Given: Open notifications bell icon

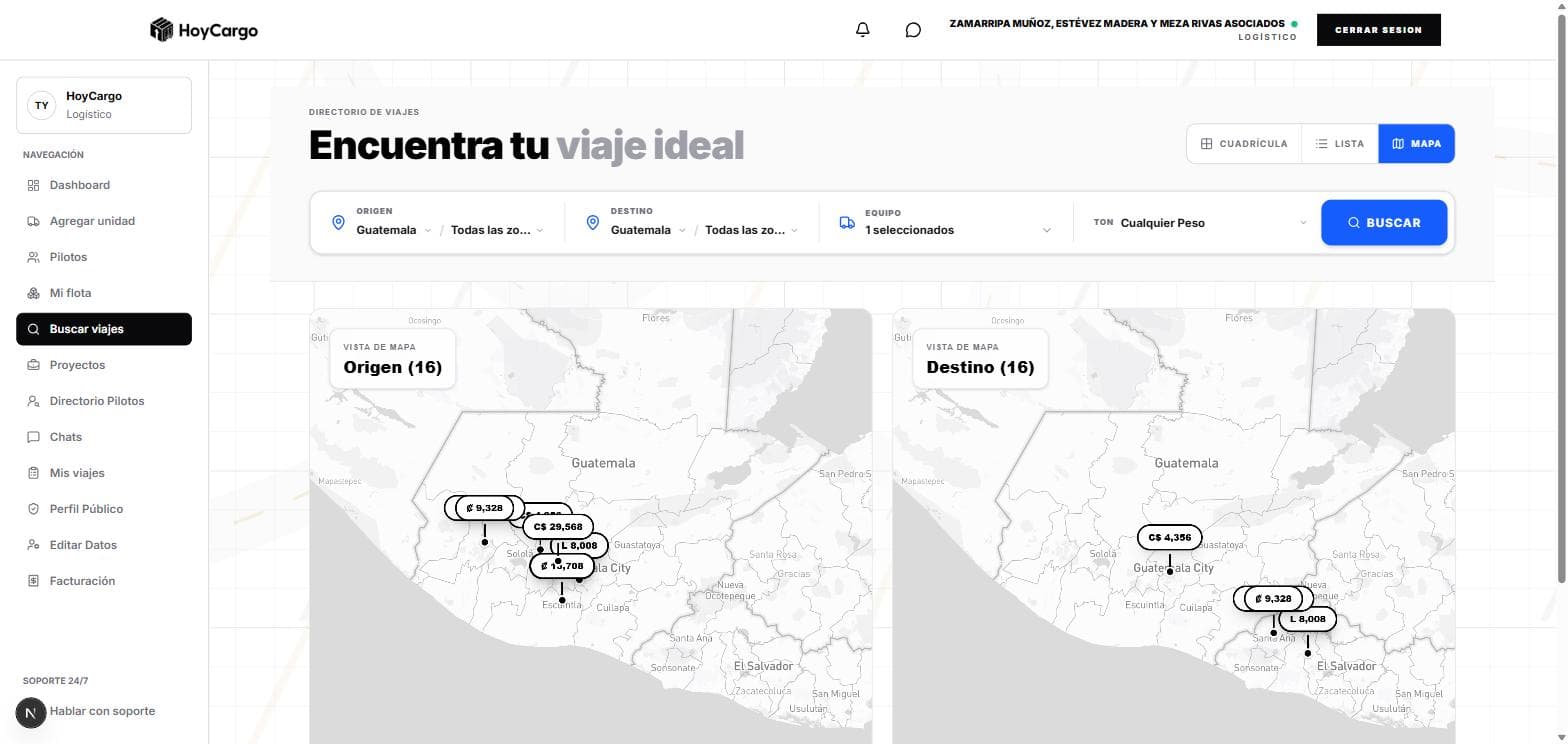Looking at the screenshot, I should 863,30.
